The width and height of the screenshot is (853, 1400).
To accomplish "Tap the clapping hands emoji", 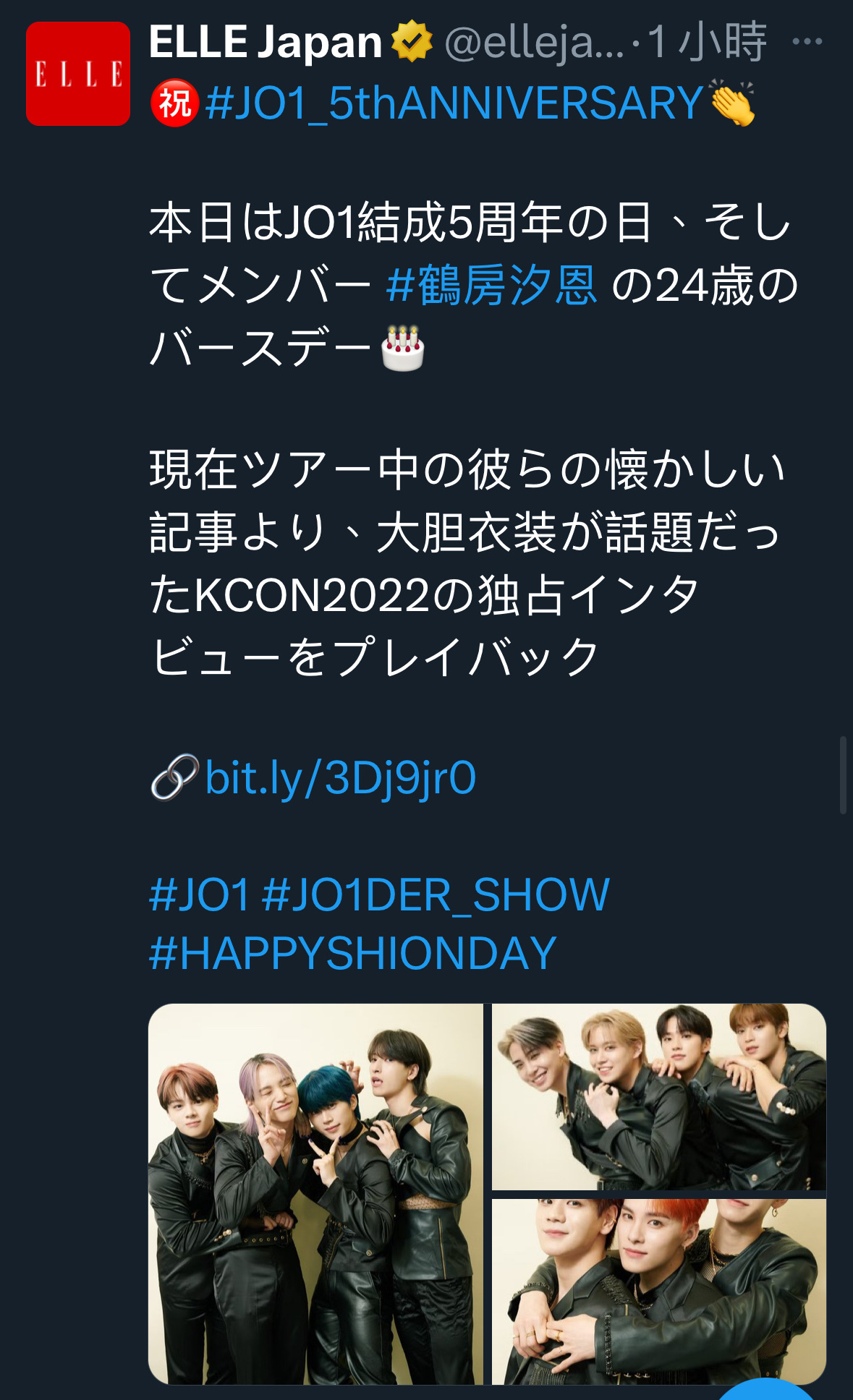I will 732,103.
